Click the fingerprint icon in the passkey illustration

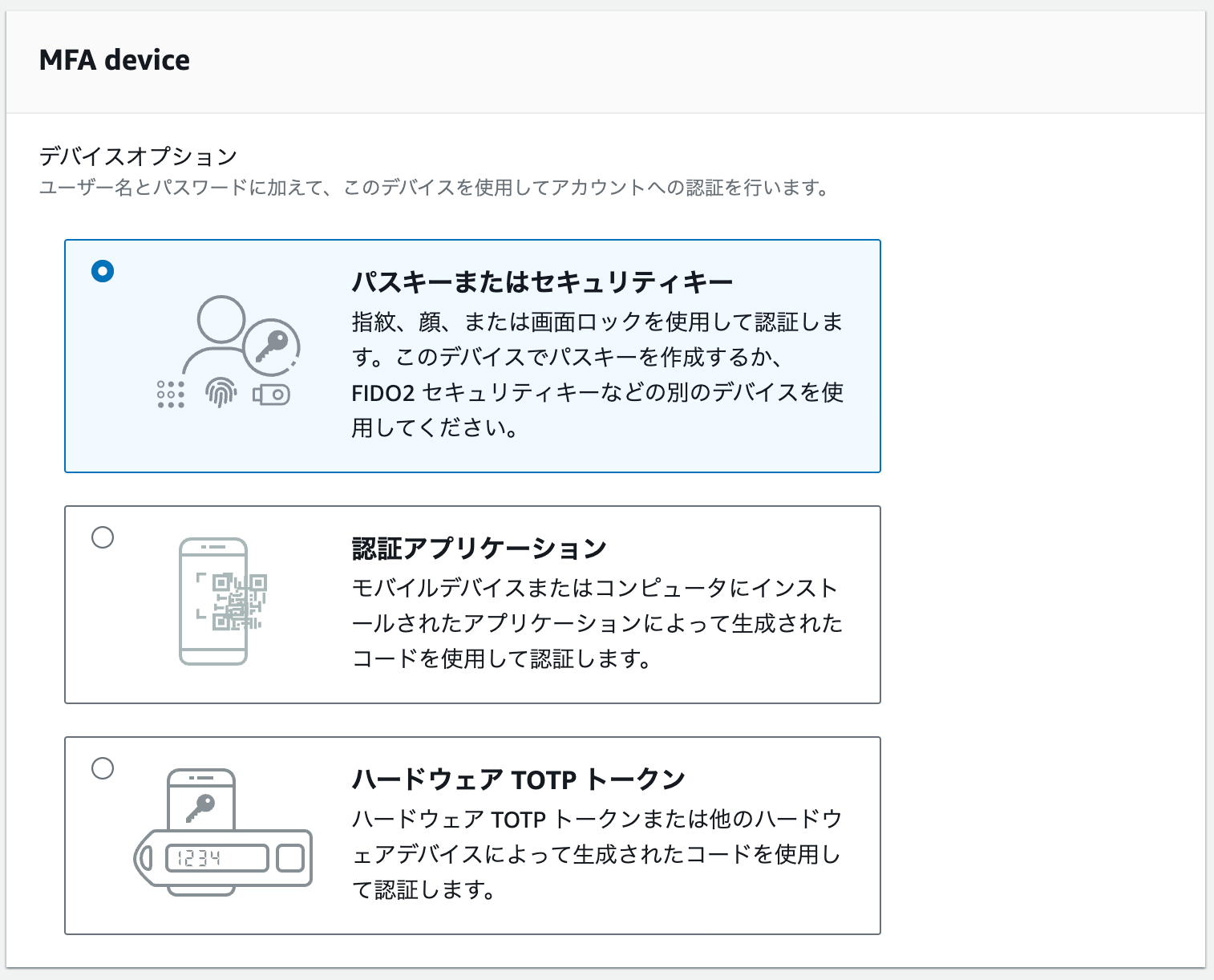pyautogui.click(x=218, y=392)
